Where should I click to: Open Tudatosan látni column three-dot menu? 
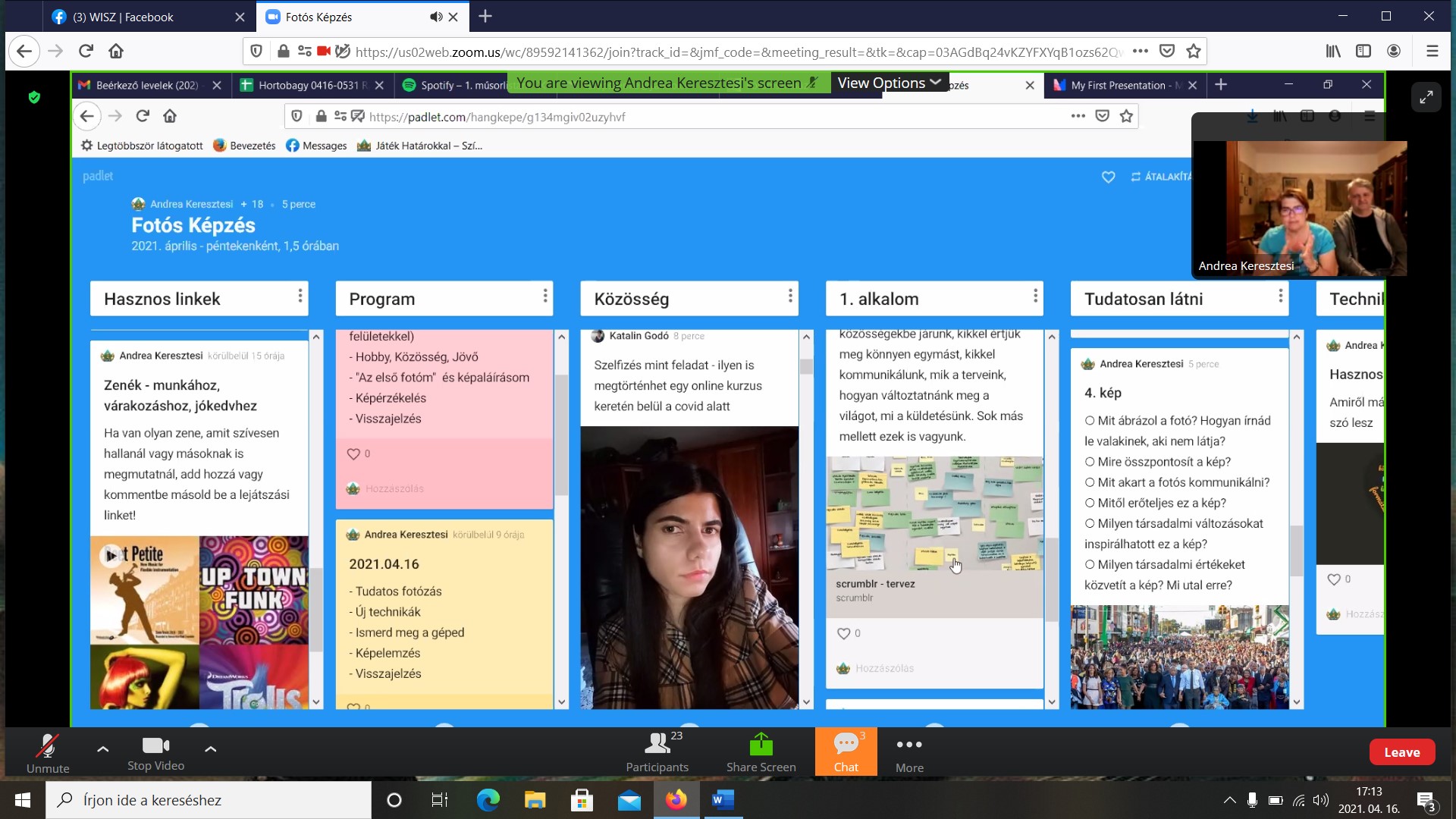[x=1280, y=297]
